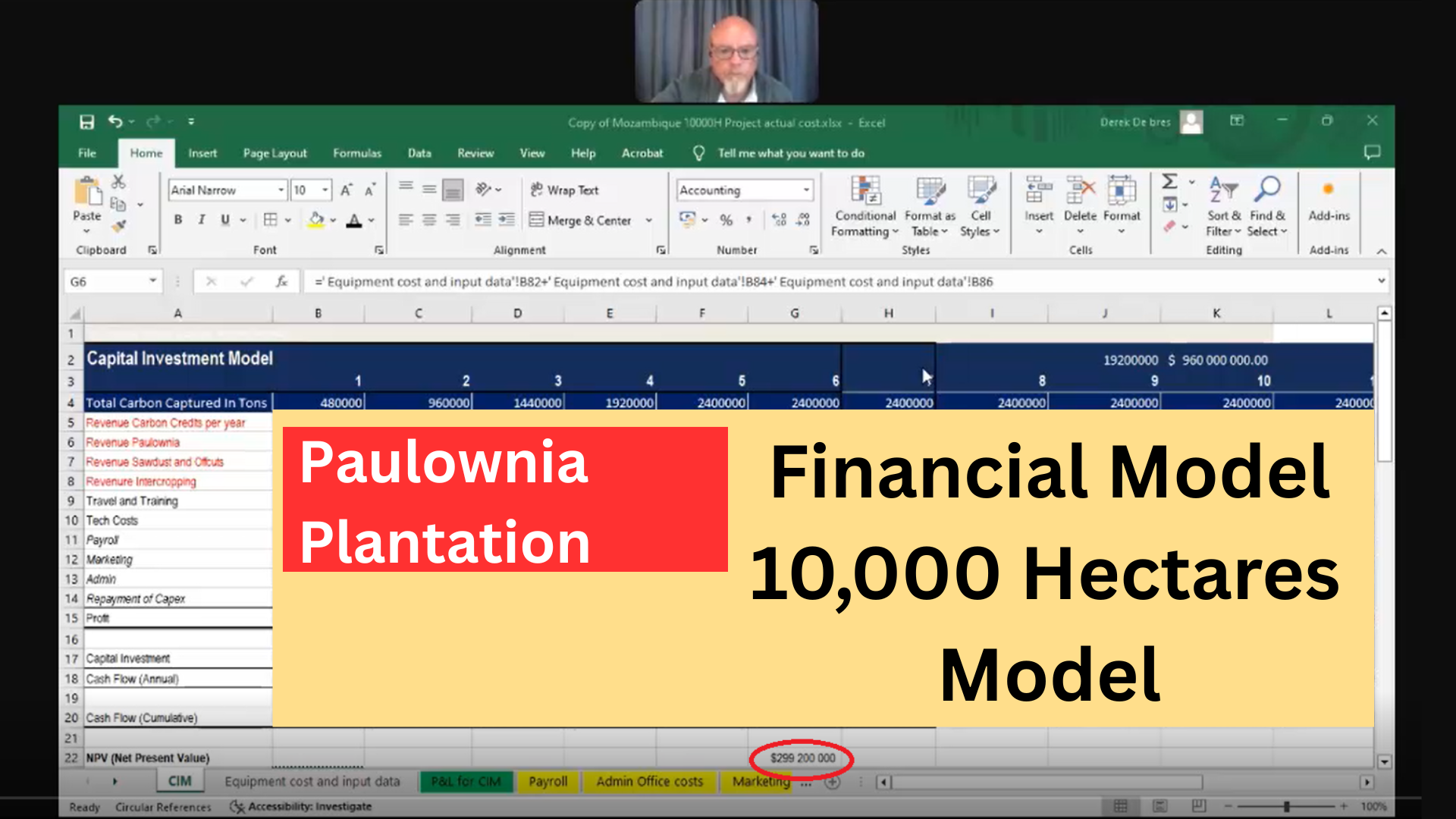Open the Name Box dropdown for G6
Image resolution: width=1456 pixels, height=819 pixels.
152,281
